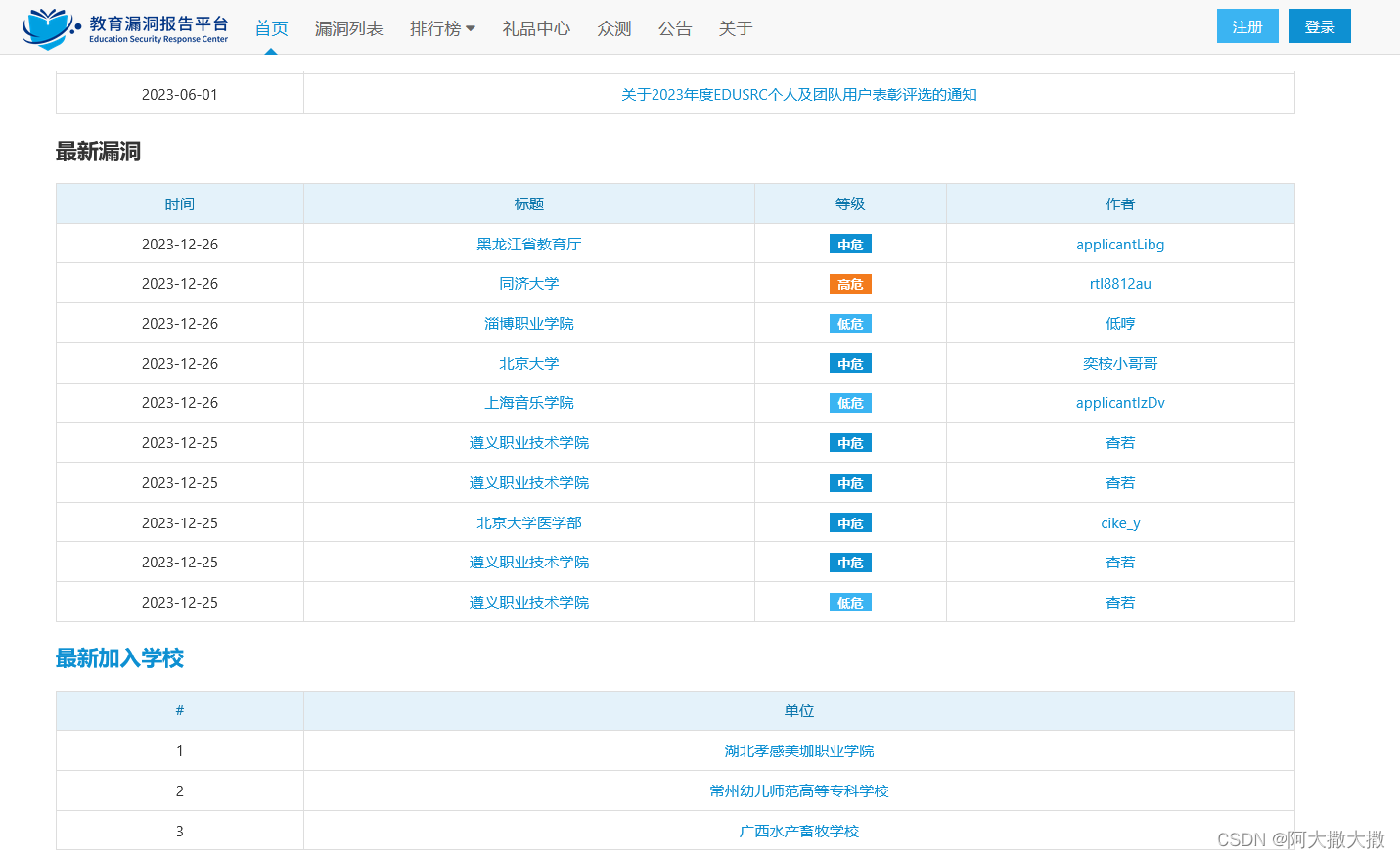Click row number 3 in school table
This screenshot has width=1400, height=858.
coord(180,832)
